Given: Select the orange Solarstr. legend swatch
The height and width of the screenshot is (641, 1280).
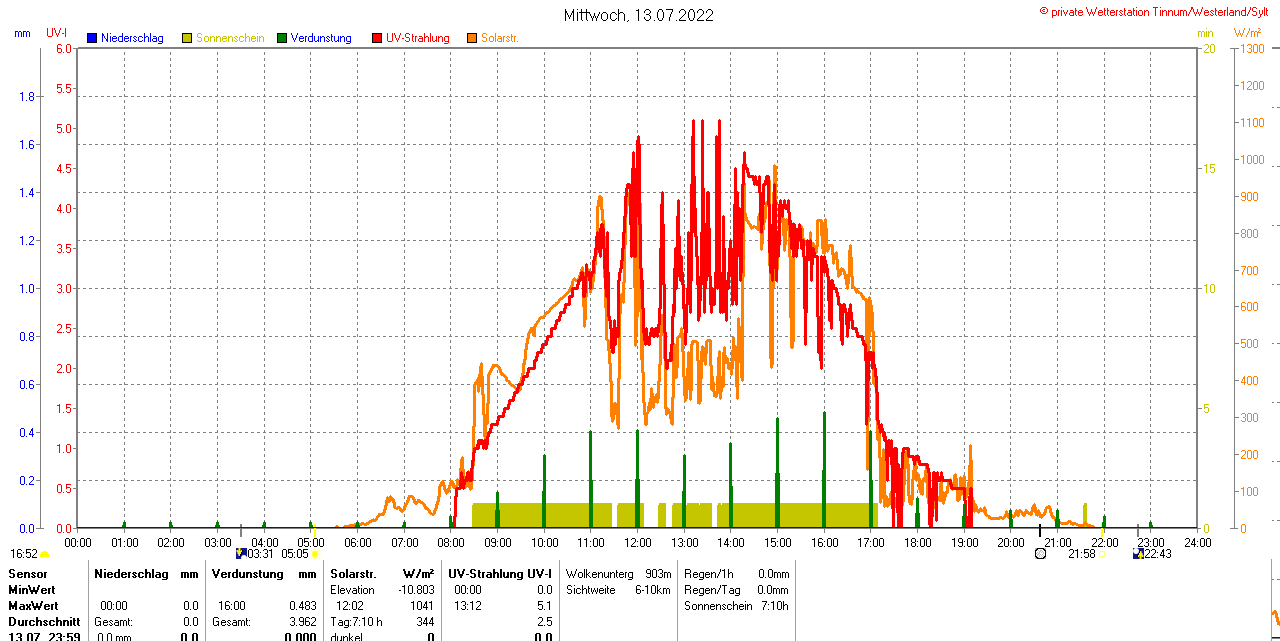Looking at the screenshot, I should [x=472, y=38].
